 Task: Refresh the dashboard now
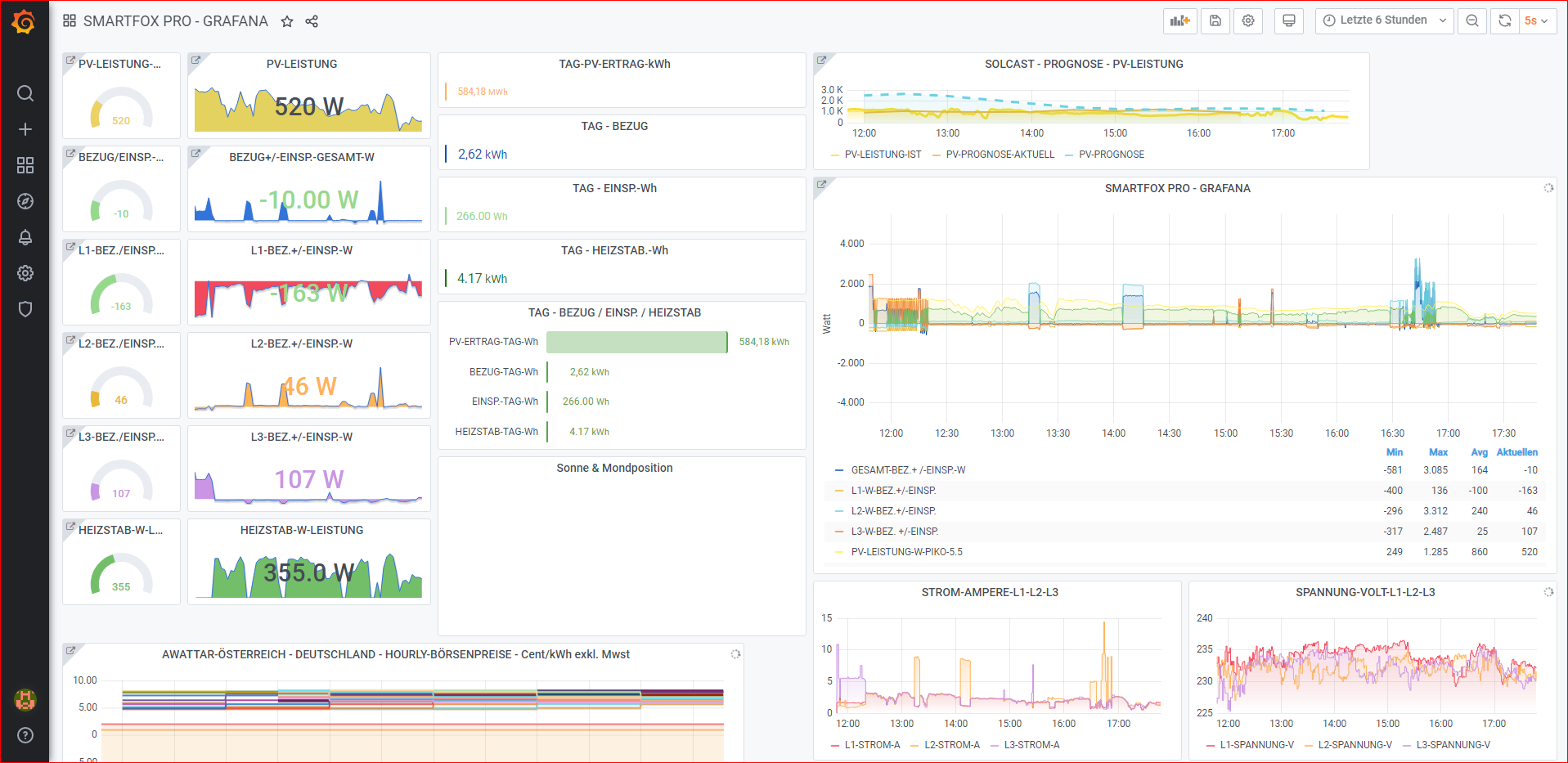1505,20
